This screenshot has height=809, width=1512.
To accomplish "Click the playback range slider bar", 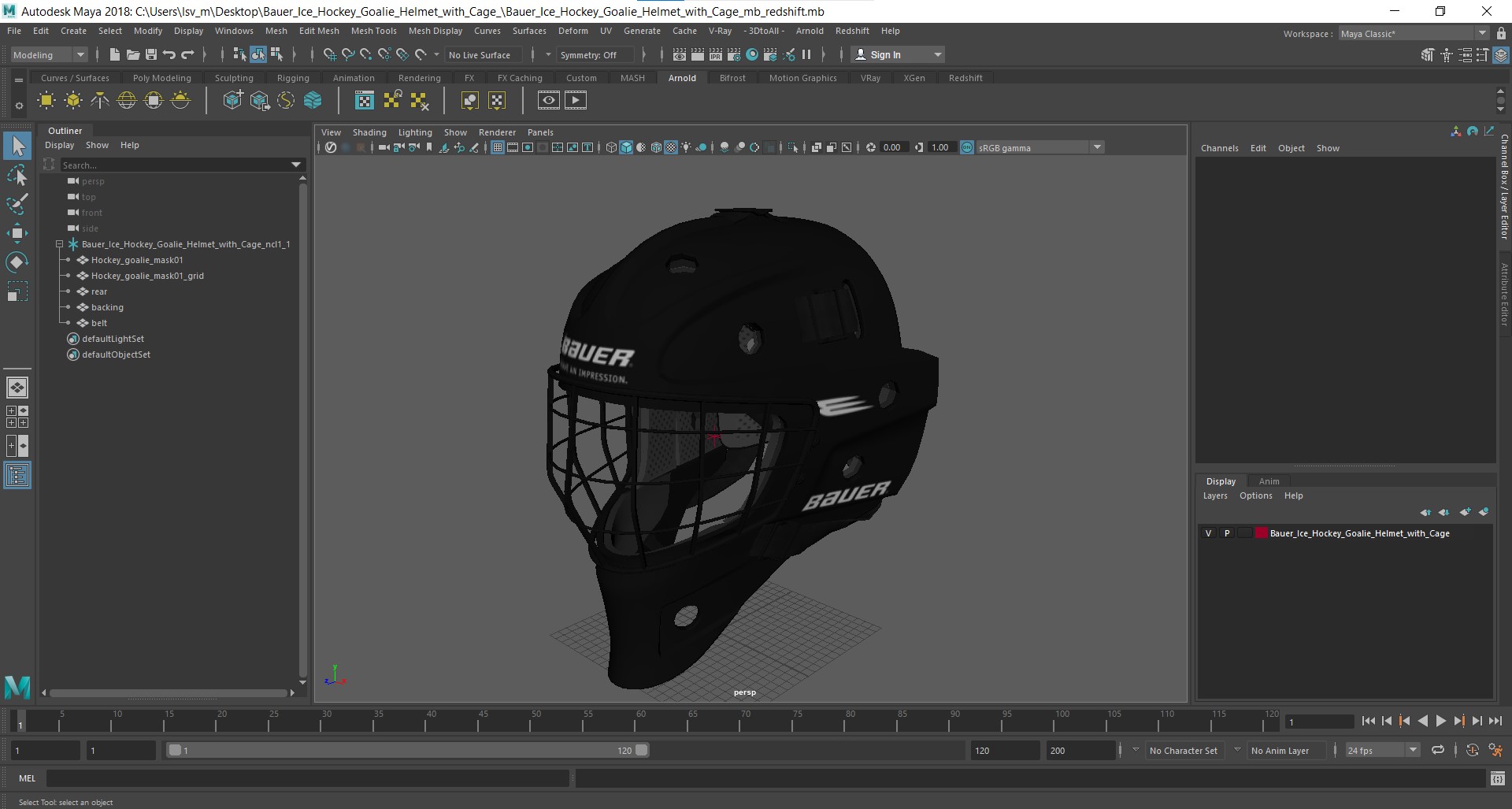I will (x=408, y=750).
